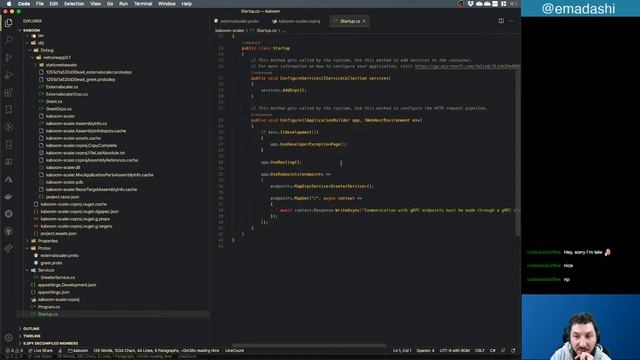
Task: Click the errors and warnings status indicator
Action: (x=14, y=351)
